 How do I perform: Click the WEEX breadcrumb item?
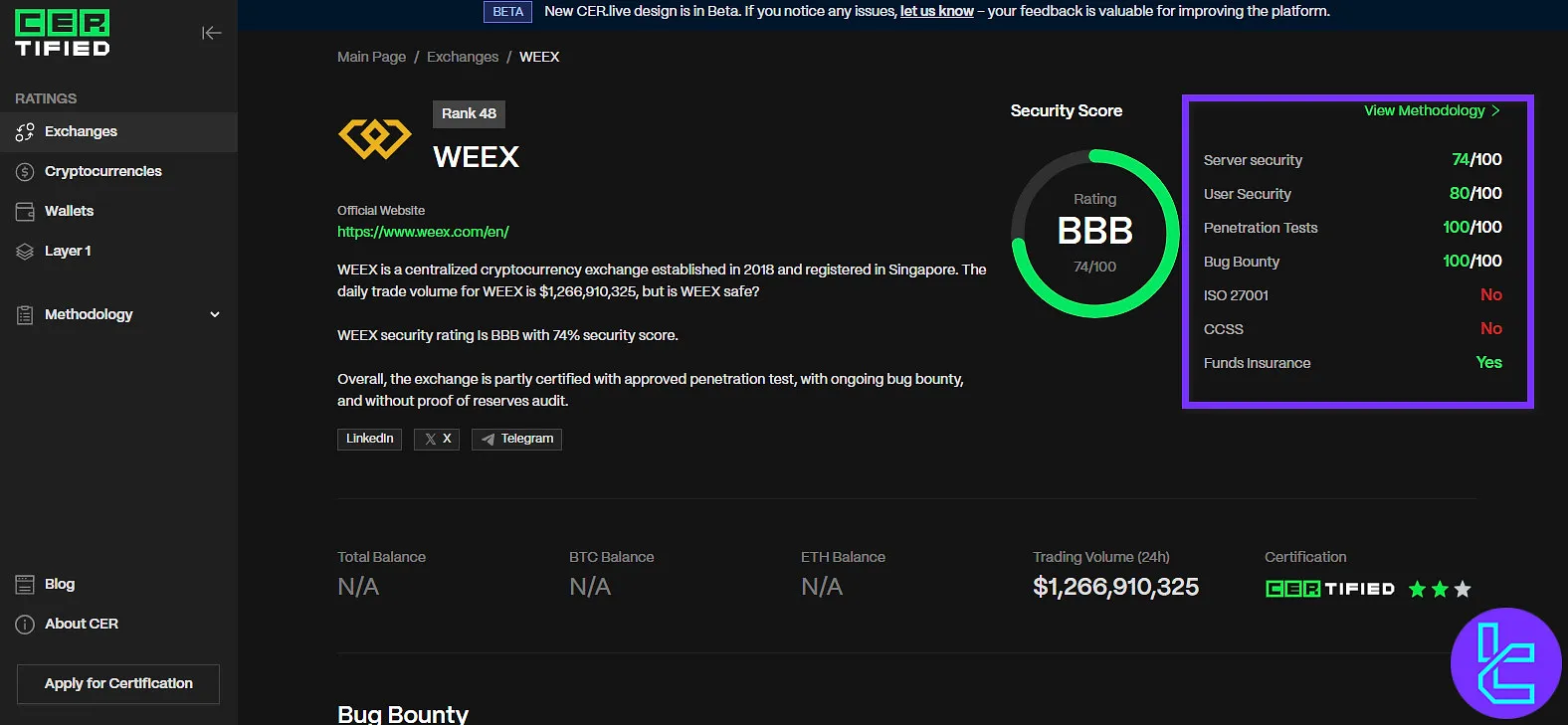tap(539, 57)
